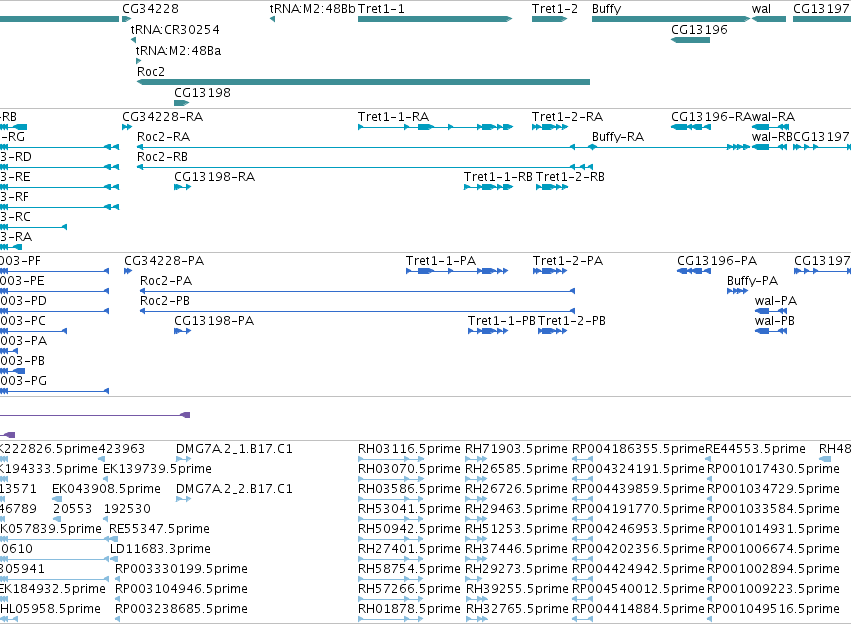Click EST RH58754.5prime
The height and width of the screenshot is (624, 851).
point(409,570)
